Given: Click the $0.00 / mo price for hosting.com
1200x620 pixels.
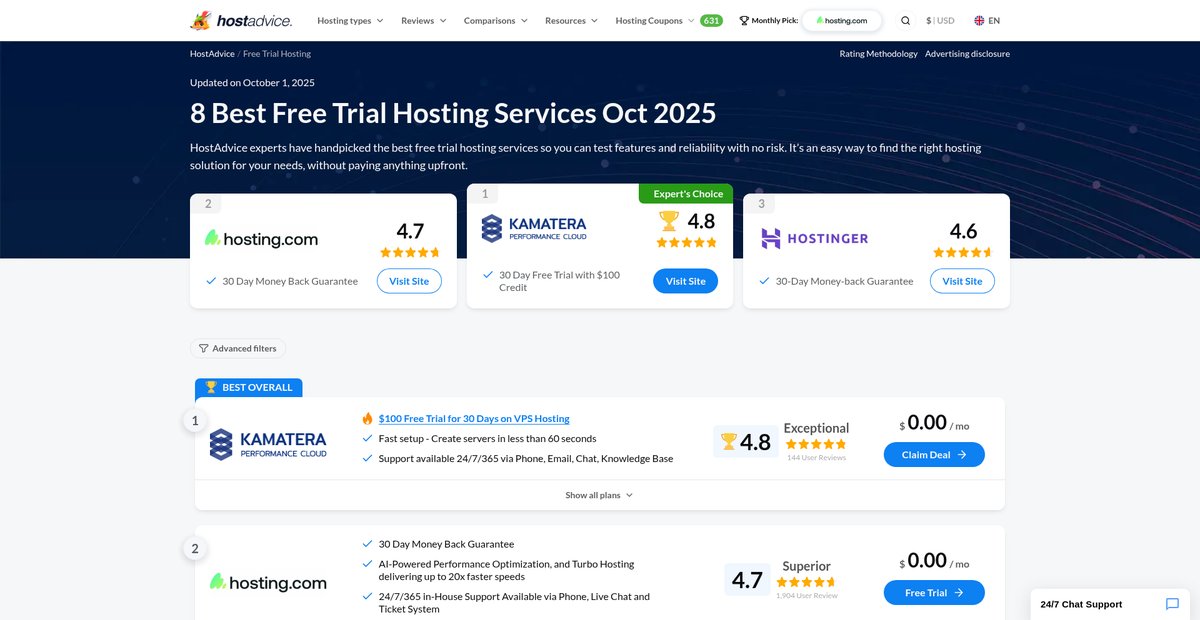Looking at the screenshot, I should (934, 561).
